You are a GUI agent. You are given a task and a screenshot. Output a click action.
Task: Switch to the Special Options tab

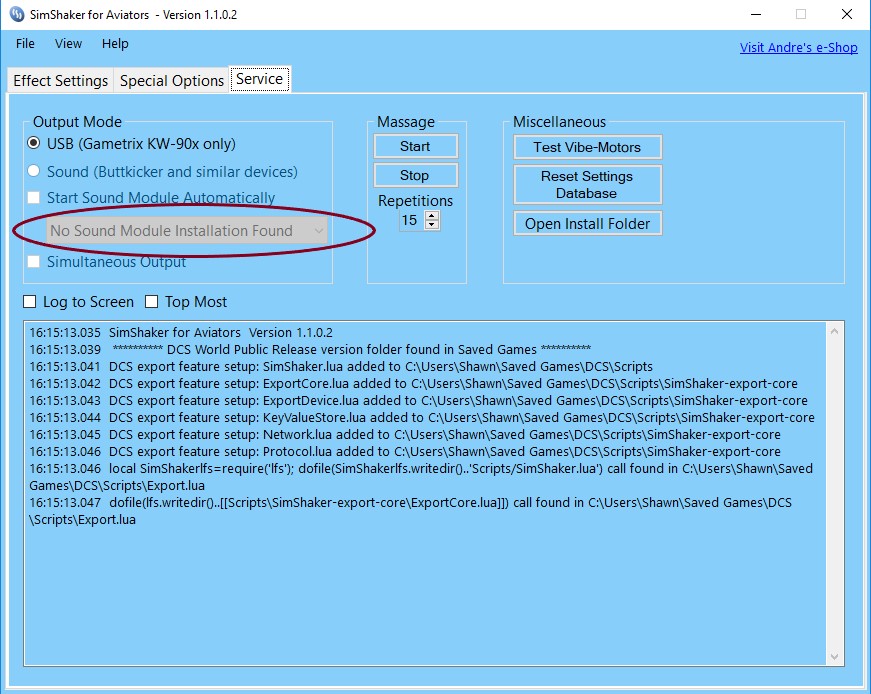(x=172, y=81)
